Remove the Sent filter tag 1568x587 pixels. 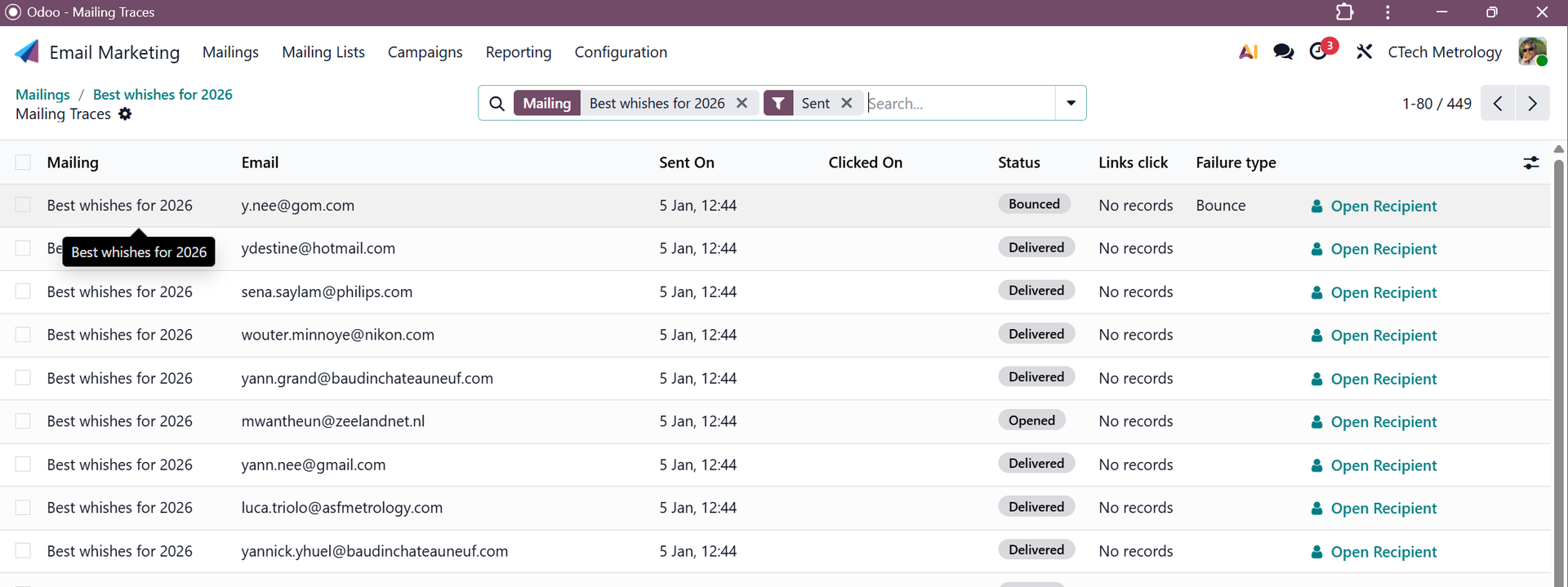click(x=847, y=103)
